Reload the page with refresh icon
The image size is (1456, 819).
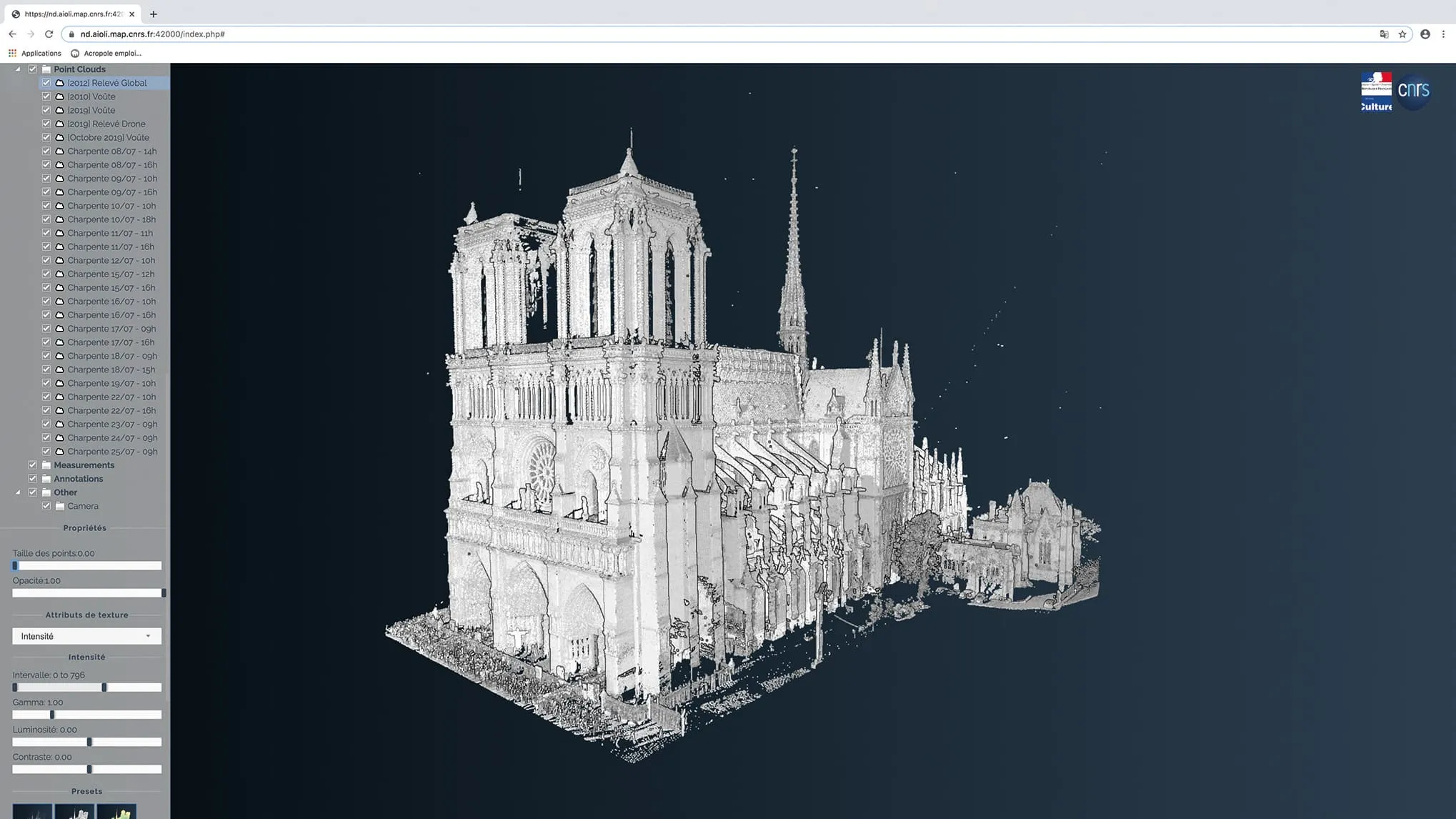49,34
